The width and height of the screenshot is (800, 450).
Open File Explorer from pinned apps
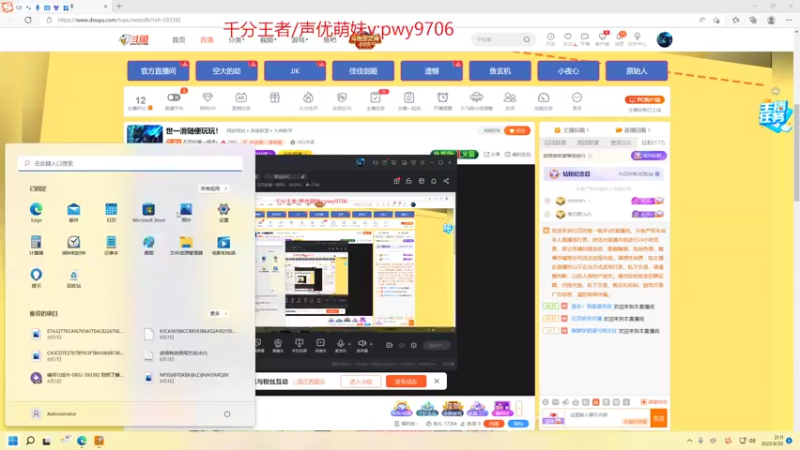186,245
